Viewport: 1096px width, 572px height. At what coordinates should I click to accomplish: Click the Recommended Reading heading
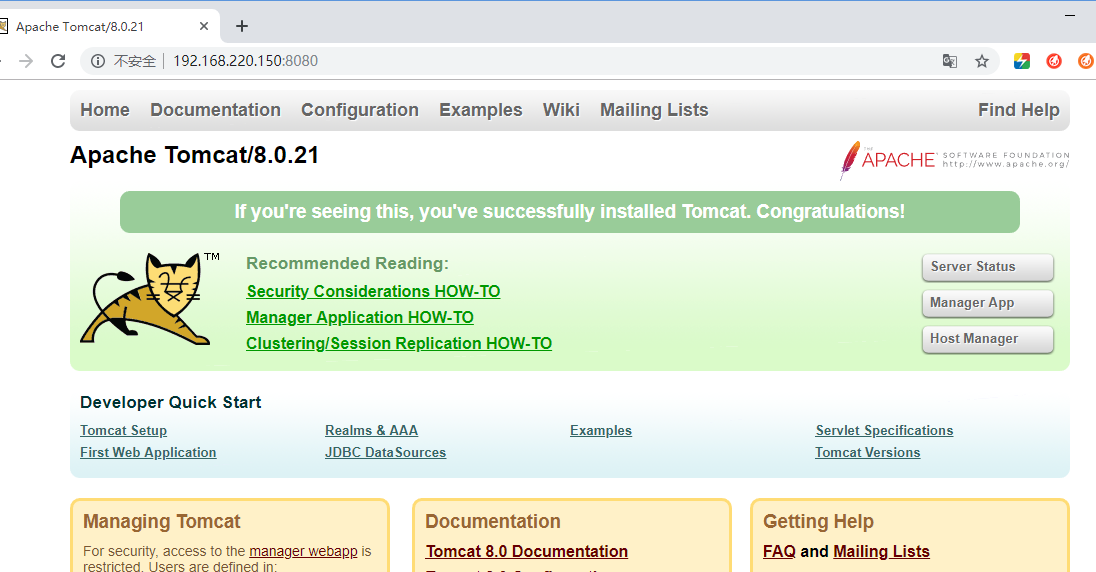pos(347,264)
